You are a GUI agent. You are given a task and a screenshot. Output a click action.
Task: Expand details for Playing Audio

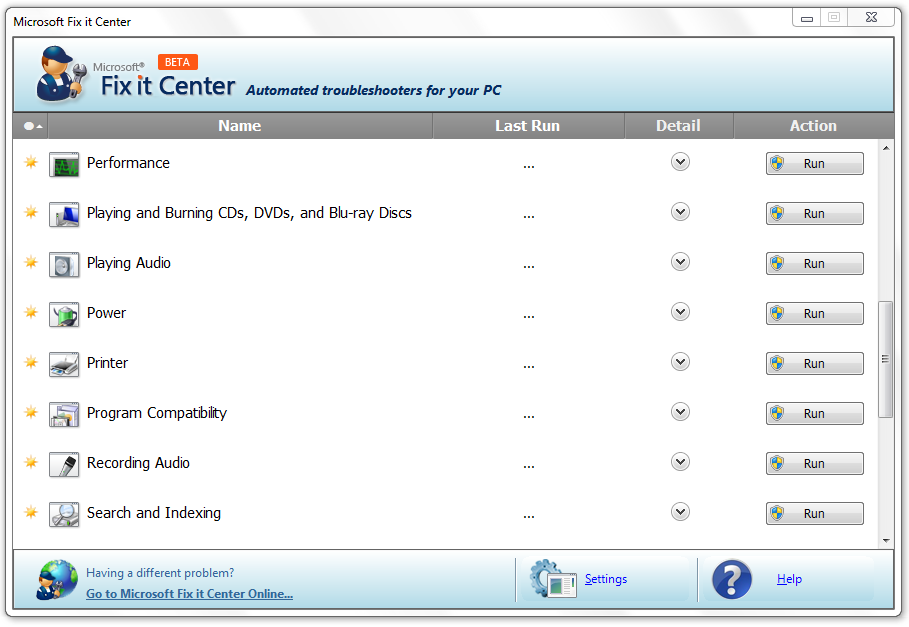680,262
